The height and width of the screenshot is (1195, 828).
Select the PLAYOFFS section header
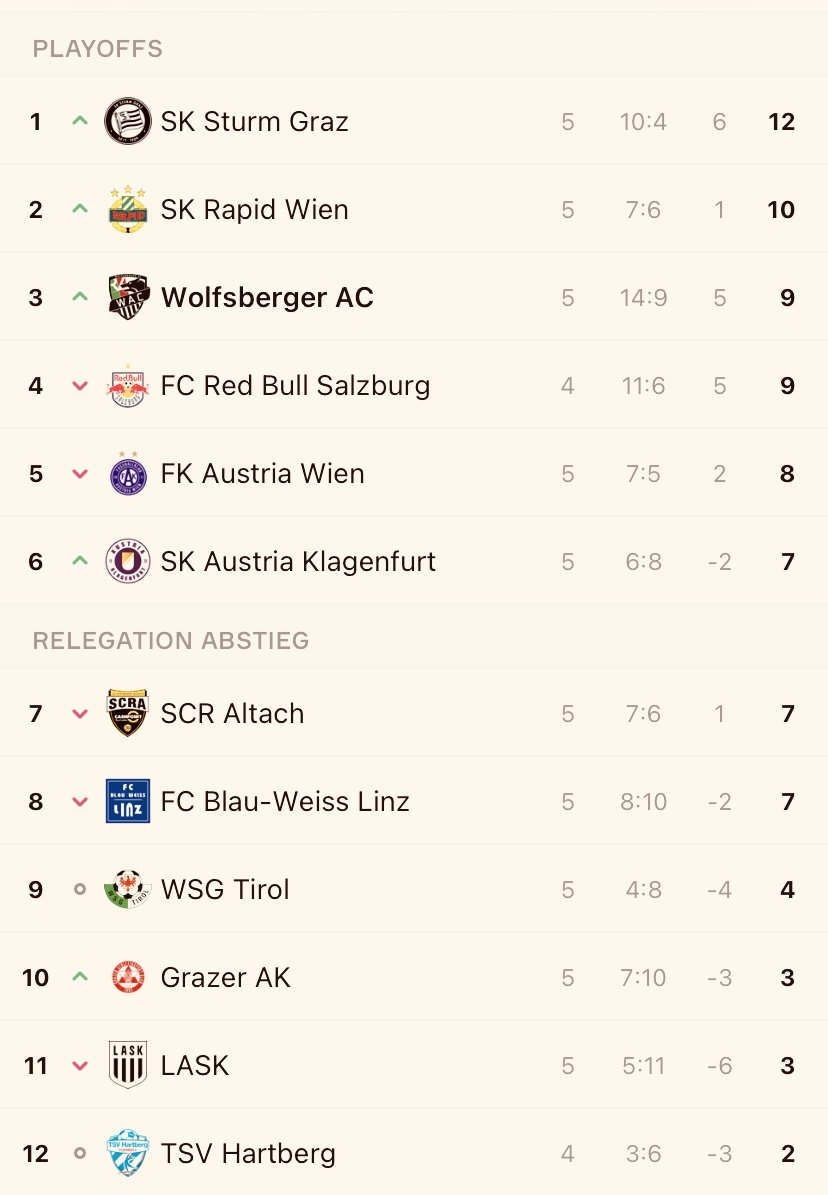click(x=98, y=49)
